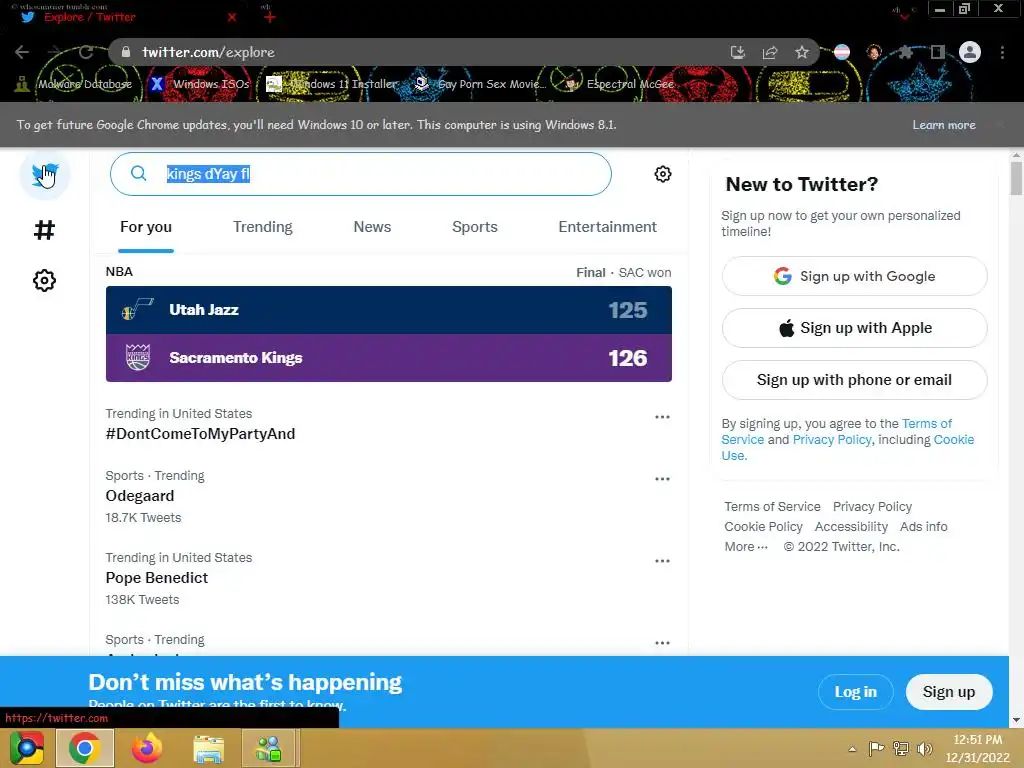Click Learn more in Chrome update notice

coord(944,125)
